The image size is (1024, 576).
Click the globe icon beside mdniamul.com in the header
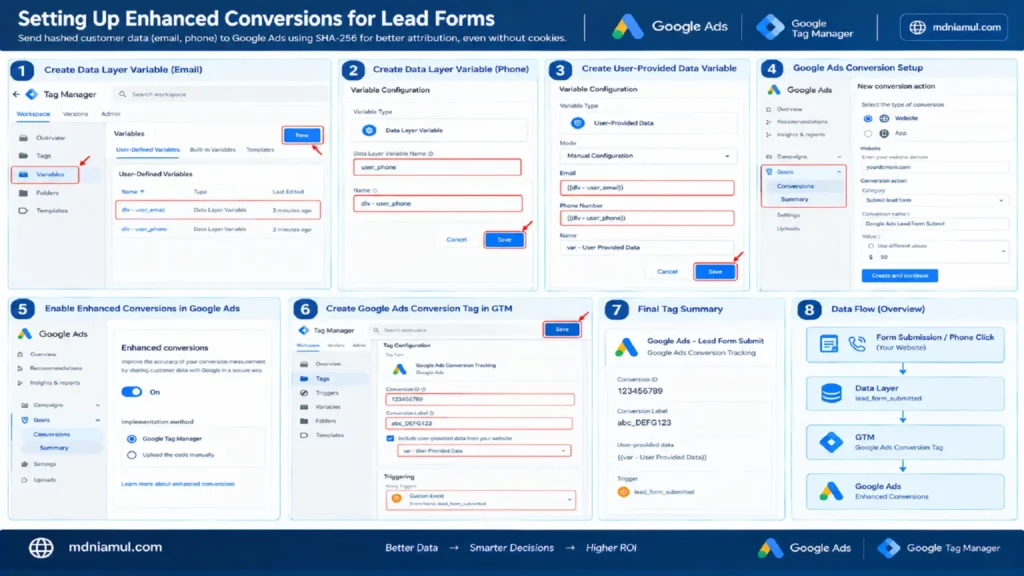[918, 27]
